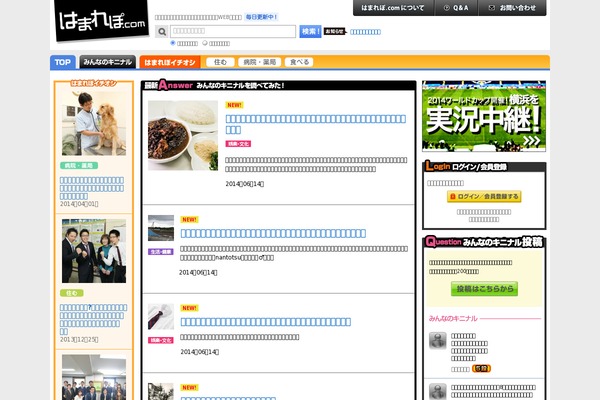Open the necktie article thumbnail
Image resolution: width=600 pixels, height=400 pixels.
(x=161, y=317)
